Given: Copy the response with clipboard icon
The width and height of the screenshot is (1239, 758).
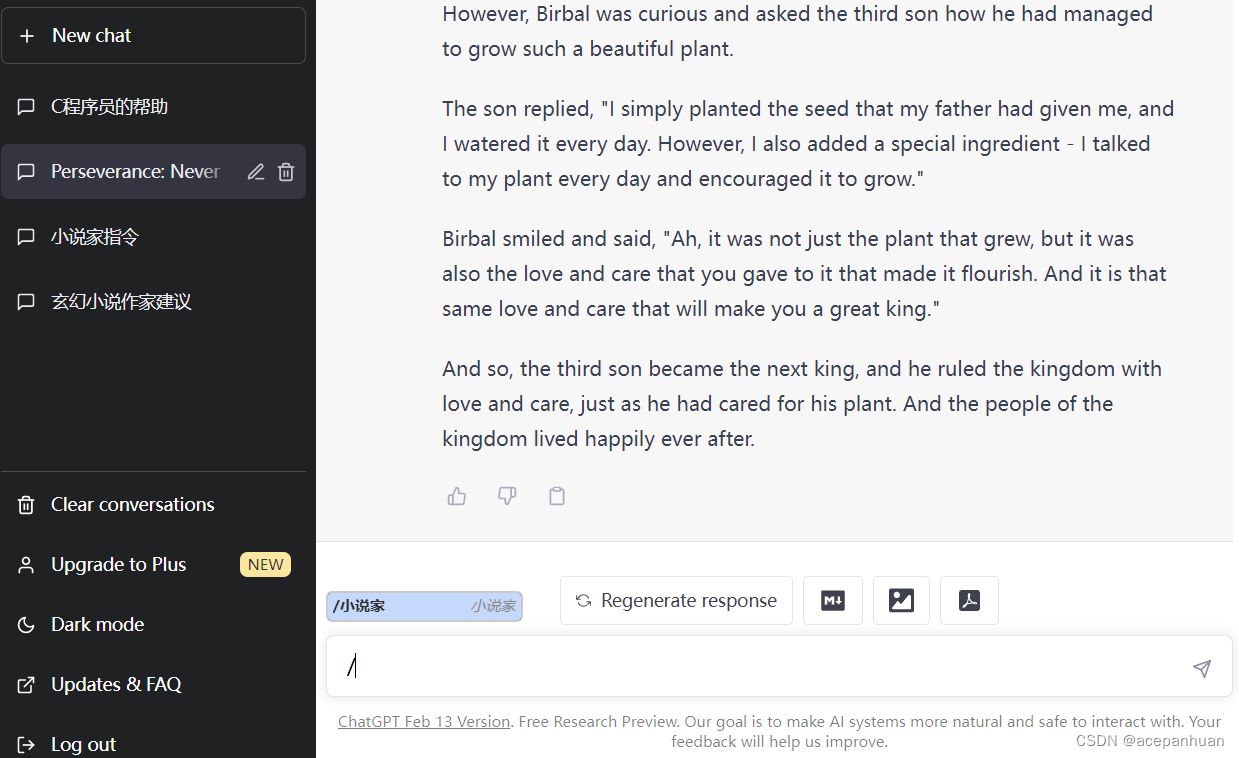Looking at the screenshot, I should 557,496.
